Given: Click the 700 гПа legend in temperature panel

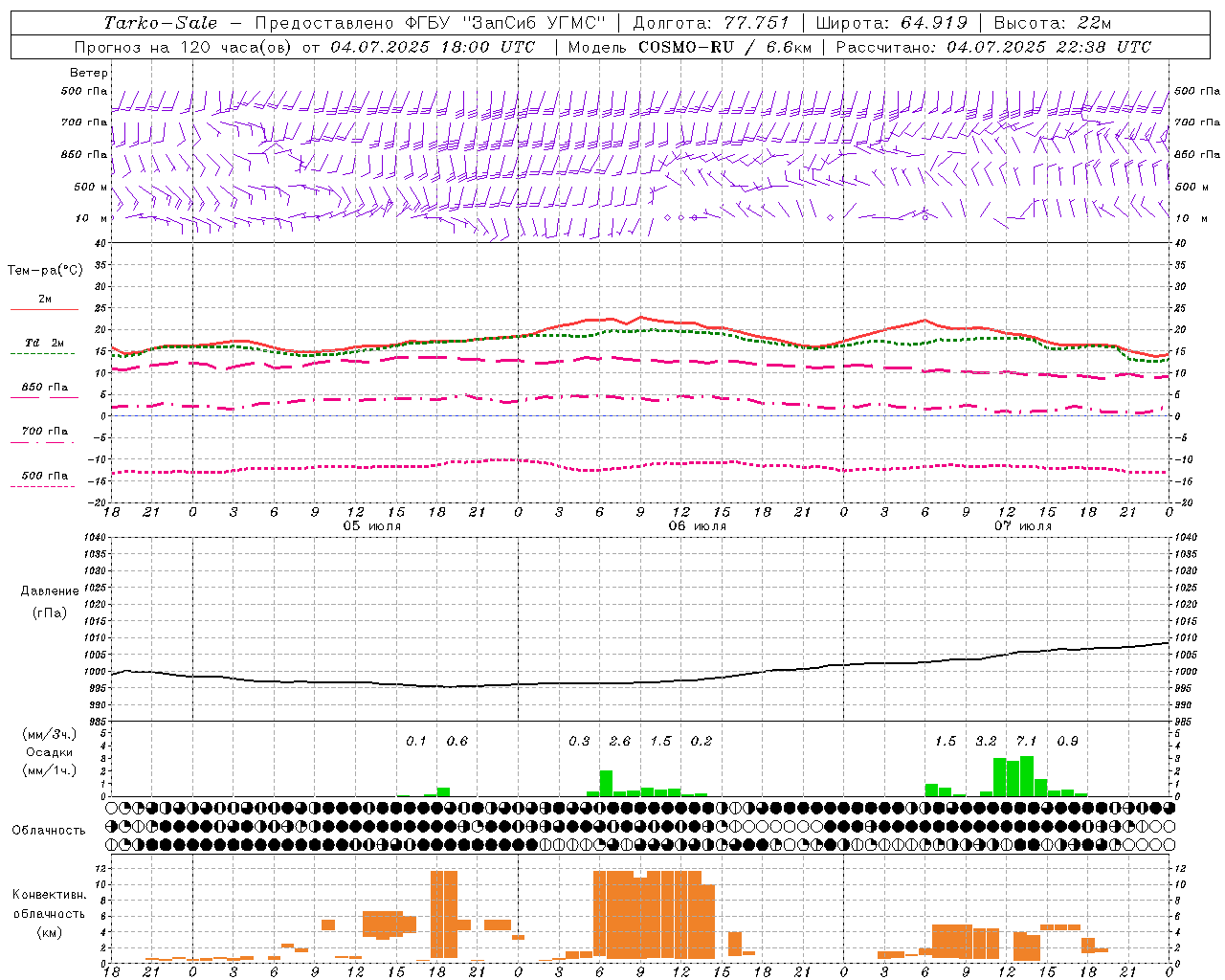Looking at the screenshot, I should [44, 432].
